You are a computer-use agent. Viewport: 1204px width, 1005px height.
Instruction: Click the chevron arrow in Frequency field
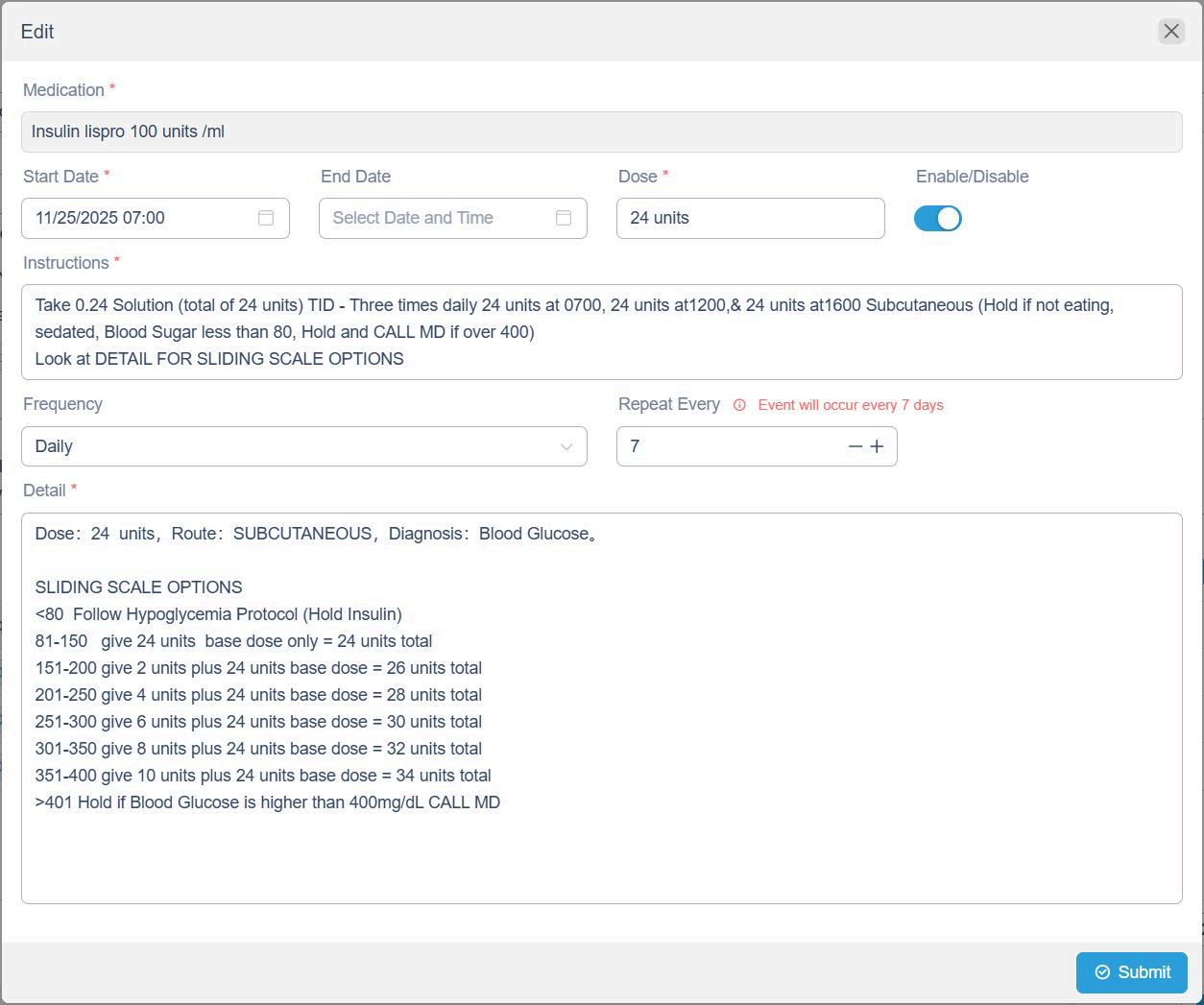[566, 446]
